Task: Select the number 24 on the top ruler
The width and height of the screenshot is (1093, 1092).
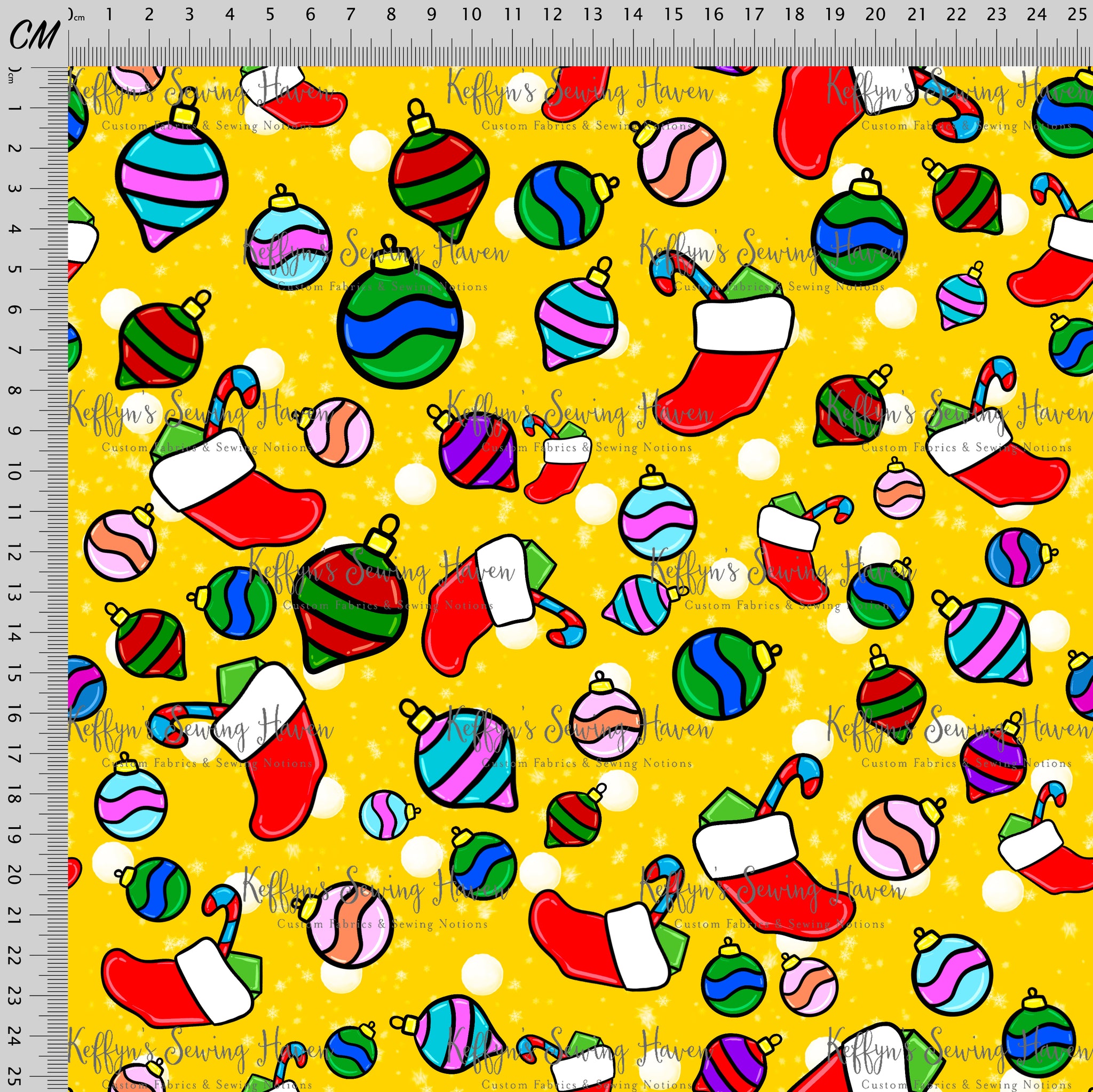Action: tap(1036, 14)
